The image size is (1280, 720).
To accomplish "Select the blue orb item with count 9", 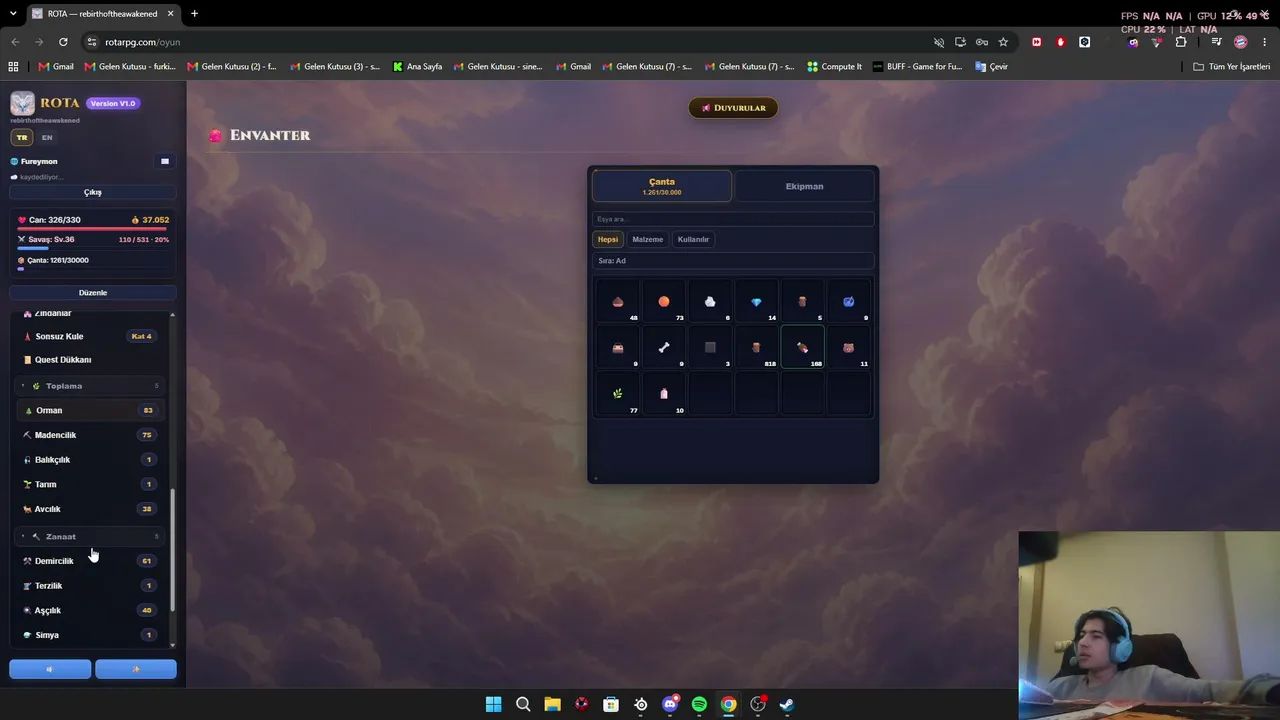I will (x=848, y=302).
